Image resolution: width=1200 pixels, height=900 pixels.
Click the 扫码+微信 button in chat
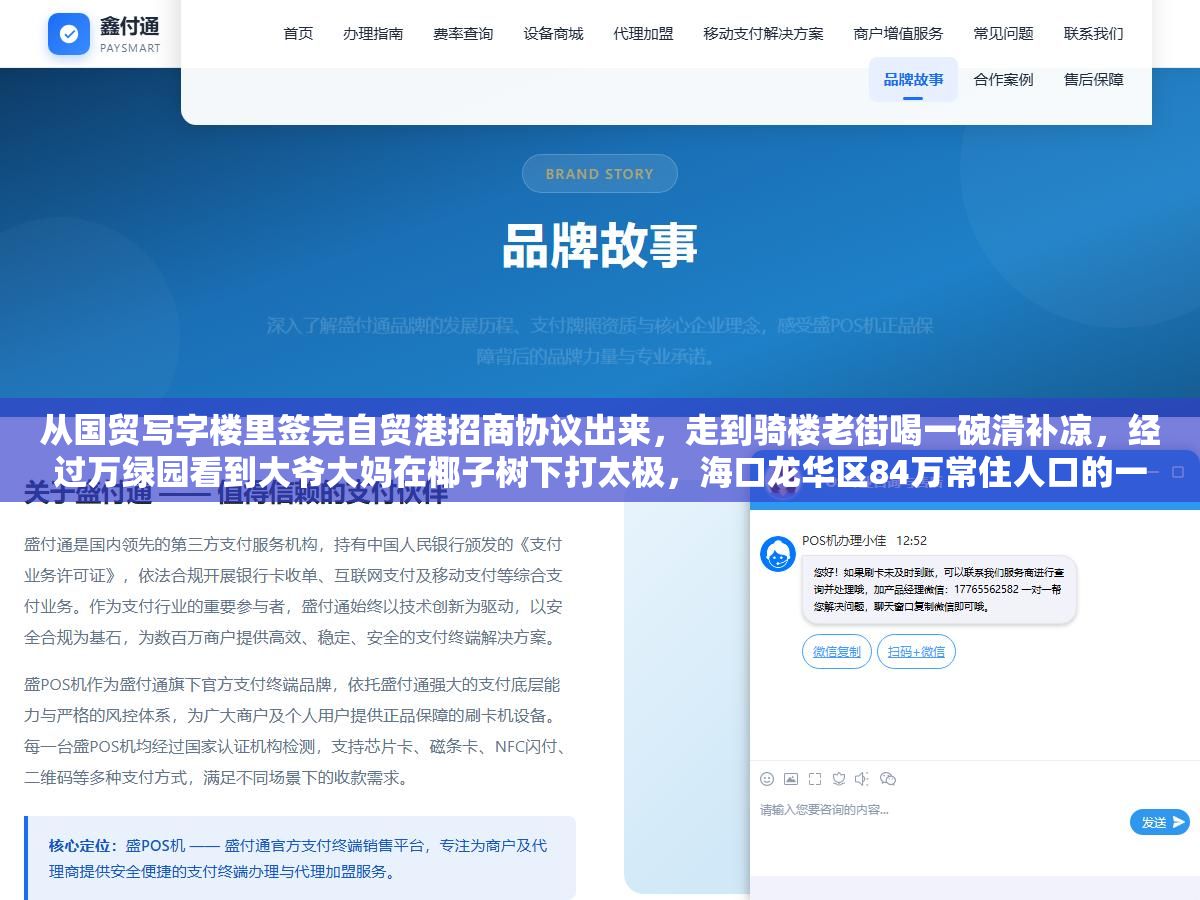916,652
